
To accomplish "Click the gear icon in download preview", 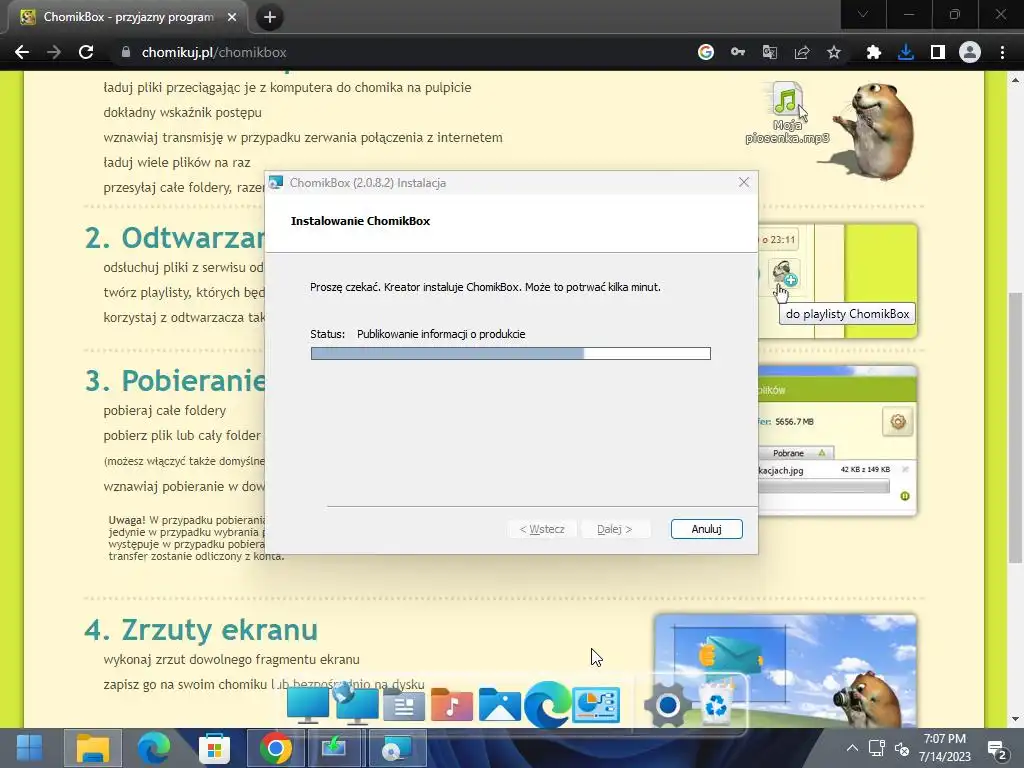I will click(898, 422).
